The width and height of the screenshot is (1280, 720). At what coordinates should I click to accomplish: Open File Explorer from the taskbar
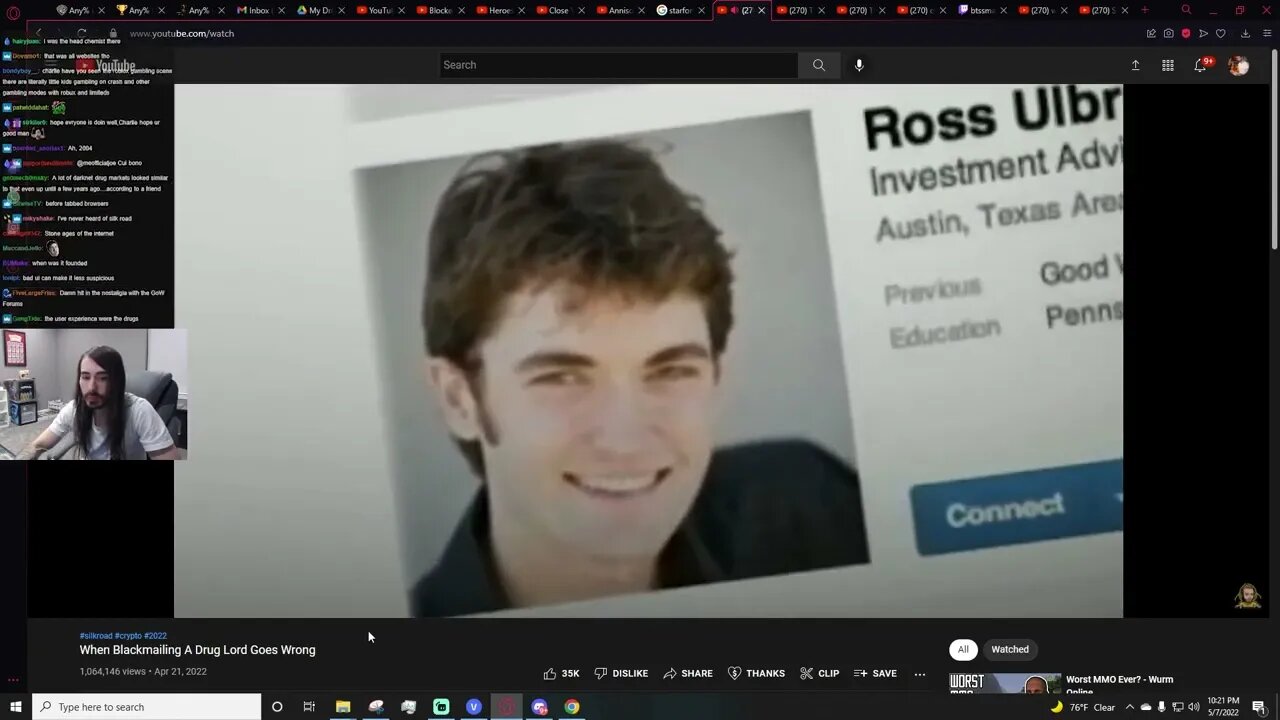[x=343, y=707]
